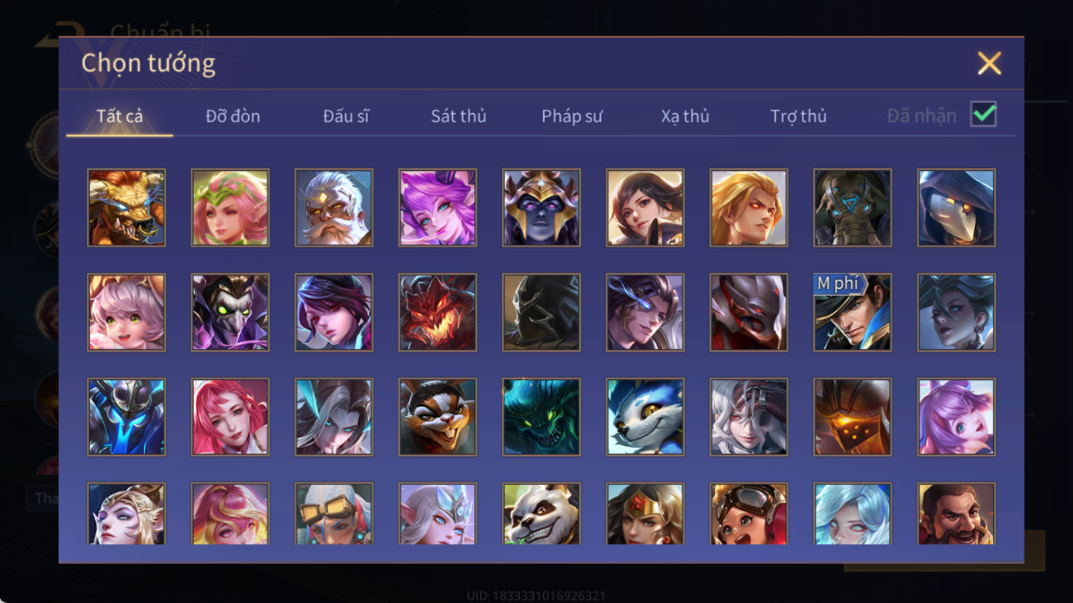This screenshot has width=1073, height=603.
Task: Toggle the Đã nhận checkbox
Action: click(983, 114)
